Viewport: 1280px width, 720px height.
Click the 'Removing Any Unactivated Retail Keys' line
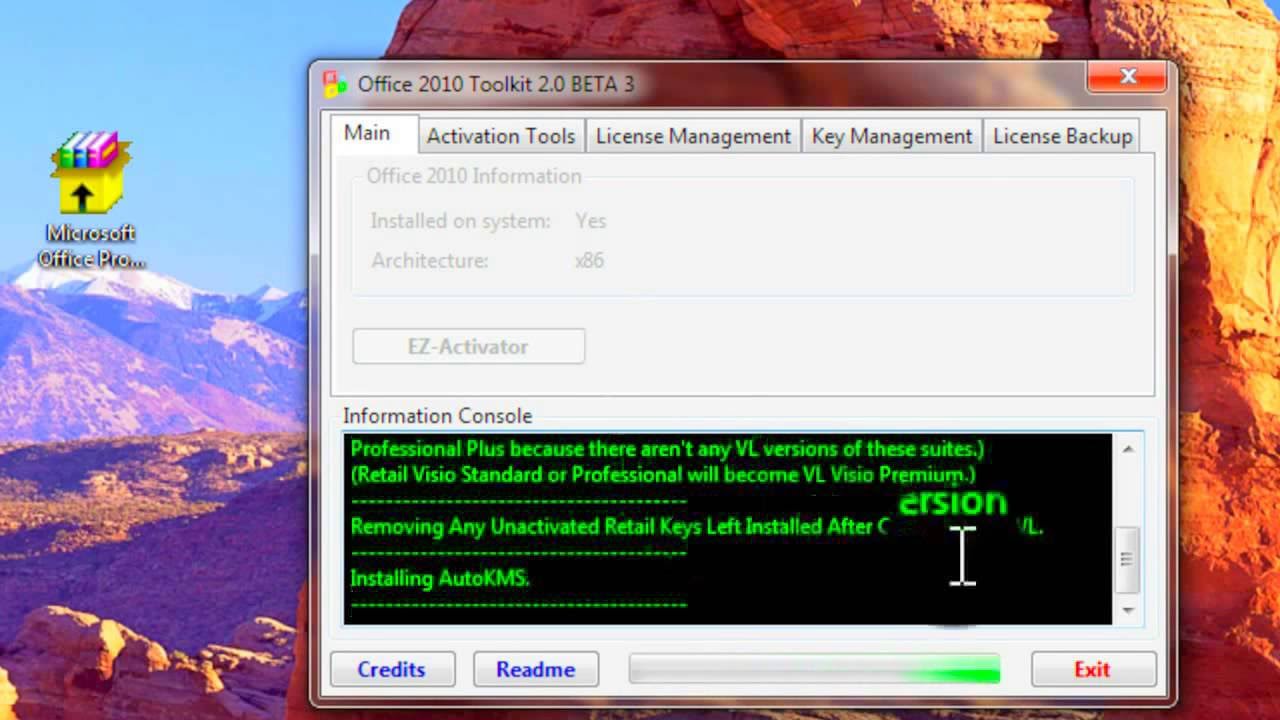point(697,527)
